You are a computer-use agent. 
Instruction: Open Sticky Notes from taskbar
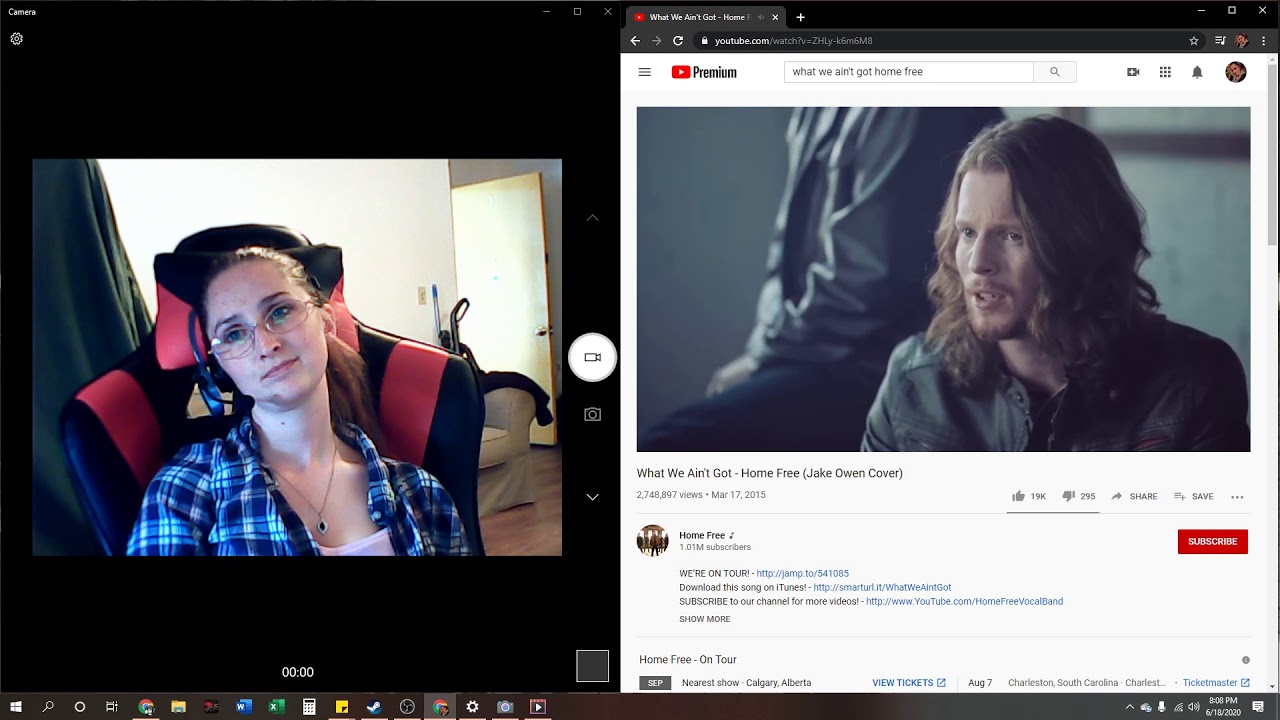click(341, 707)
